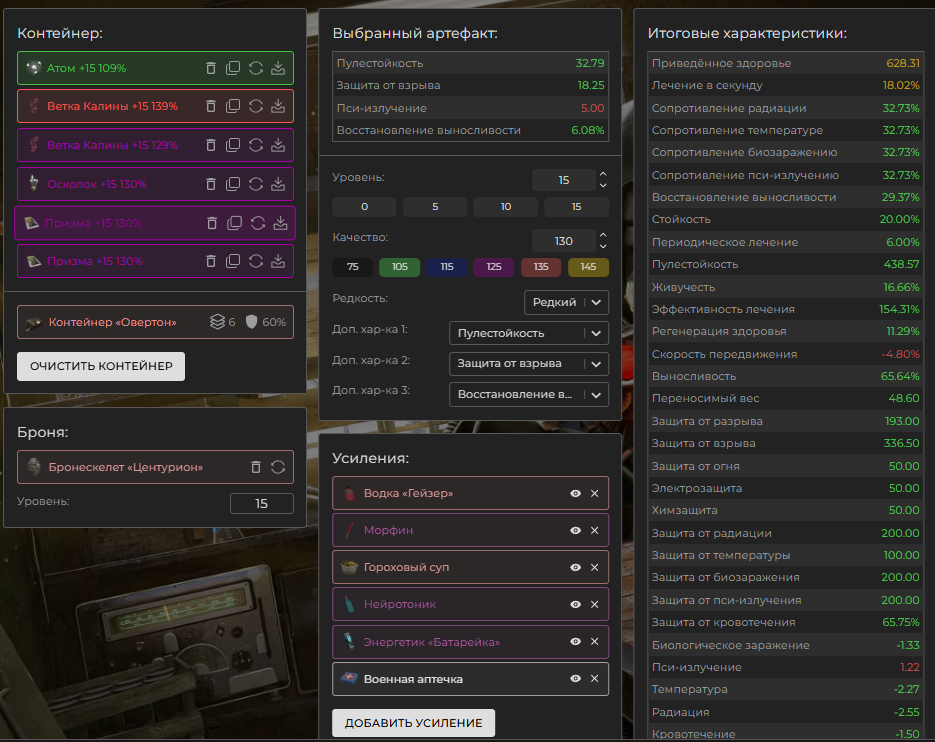935x742 pixels.
Task: Decrease the Уровень level stepper
Action: [603, 186]
